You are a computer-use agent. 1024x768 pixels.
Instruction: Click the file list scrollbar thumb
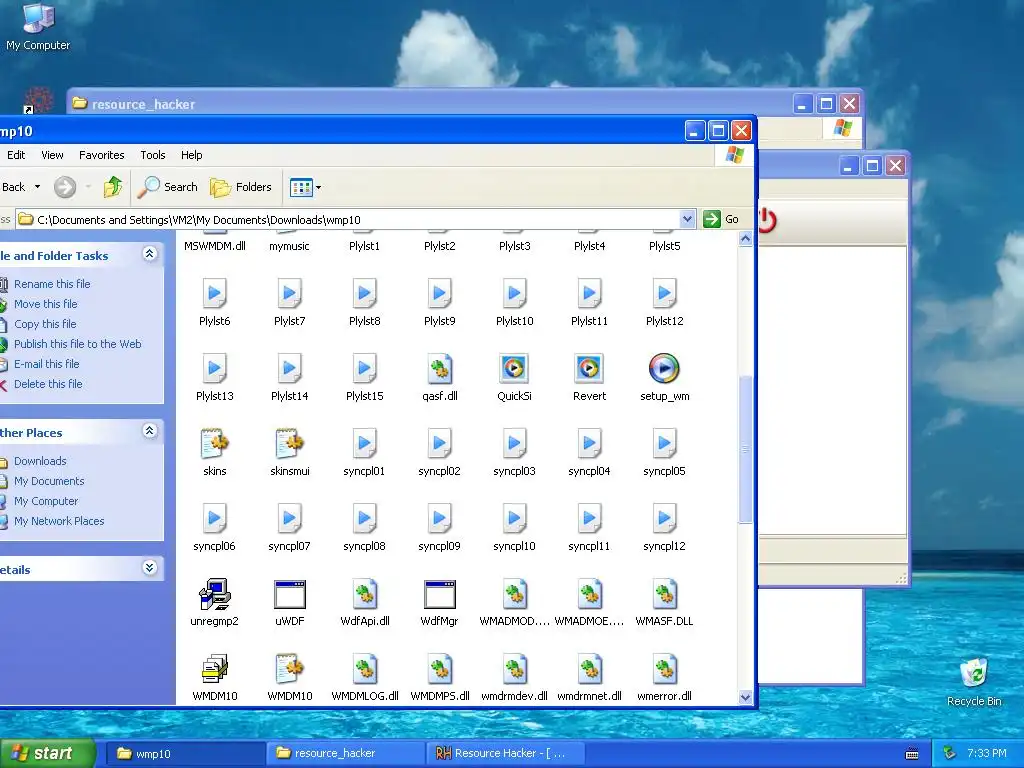[x=745, y=449]
